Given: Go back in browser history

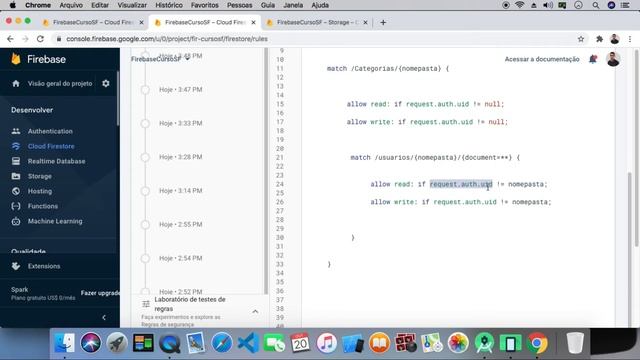Looking at the screenshot, I should pos(10,39).
